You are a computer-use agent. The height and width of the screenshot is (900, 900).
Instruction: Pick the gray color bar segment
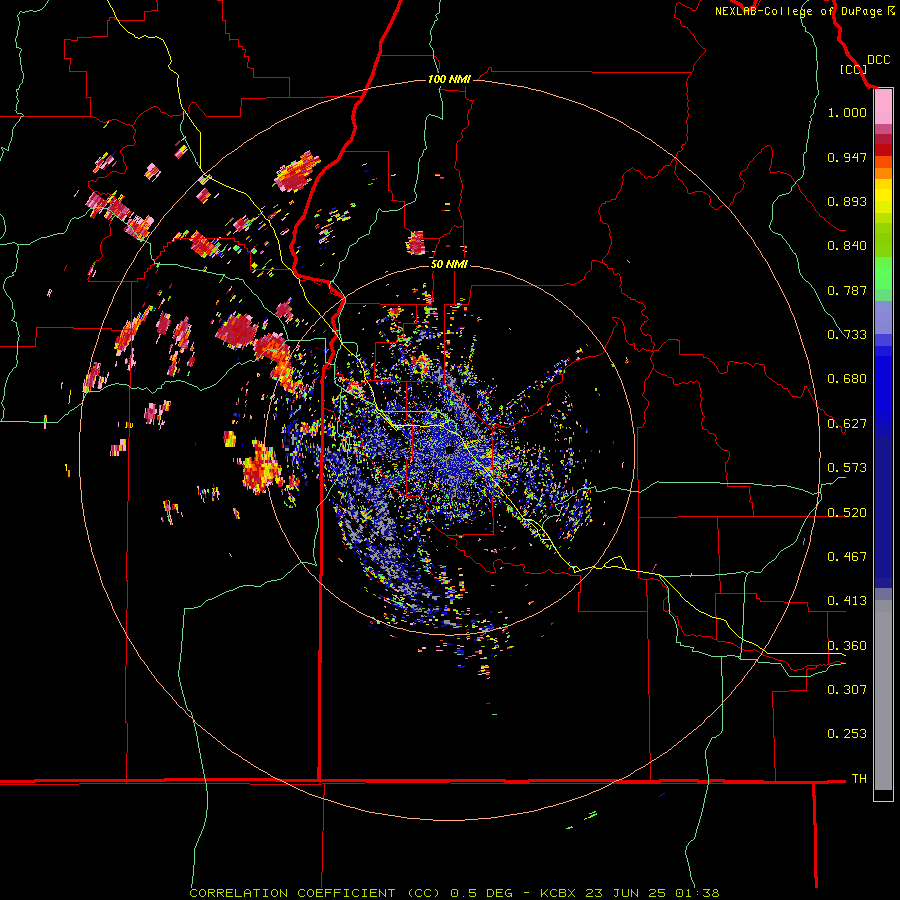click(x=883, y=695)
